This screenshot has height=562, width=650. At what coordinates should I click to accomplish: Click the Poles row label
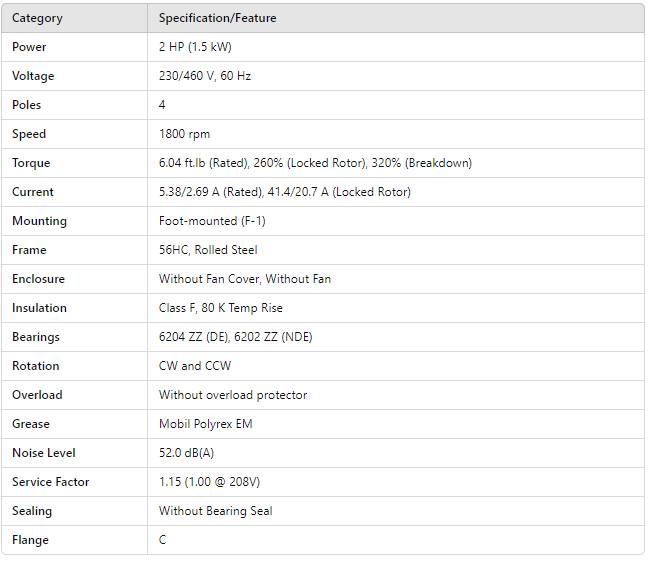pyautogui.click(x=27, y=105)
